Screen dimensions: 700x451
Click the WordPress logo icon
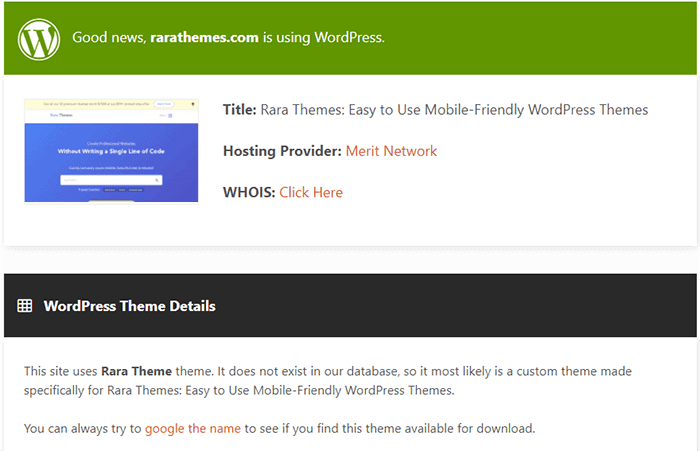39,39
